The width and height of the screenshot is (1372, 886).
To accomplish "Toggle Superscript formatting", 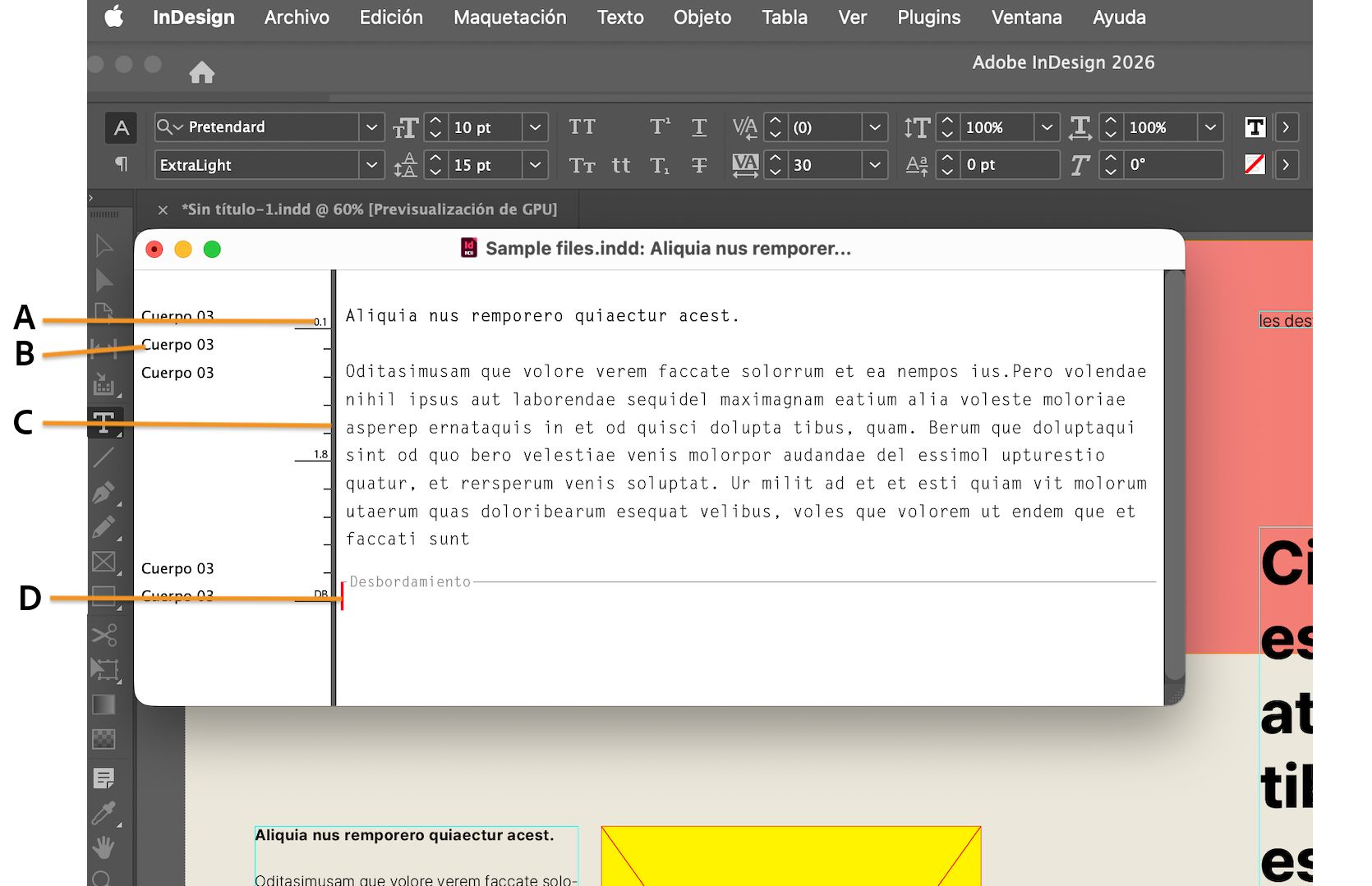I will click(x=660, y=126).
